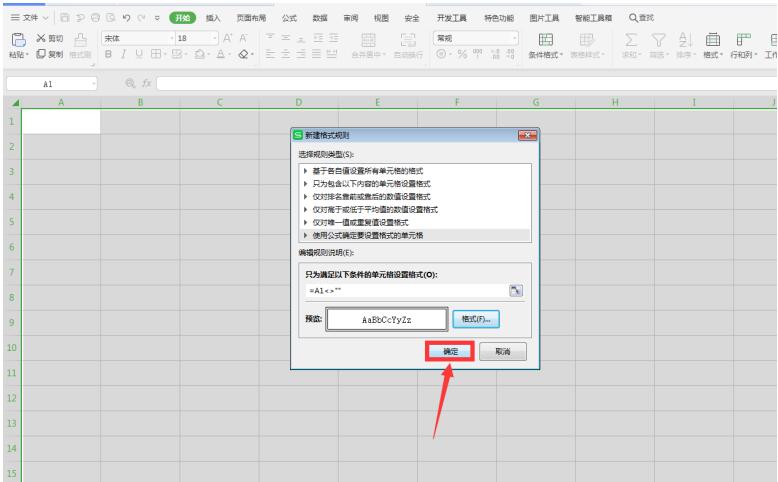Open the quick access toolbar customize arrow
Viewport: 778px width, 482px height.
click(157, 18)
